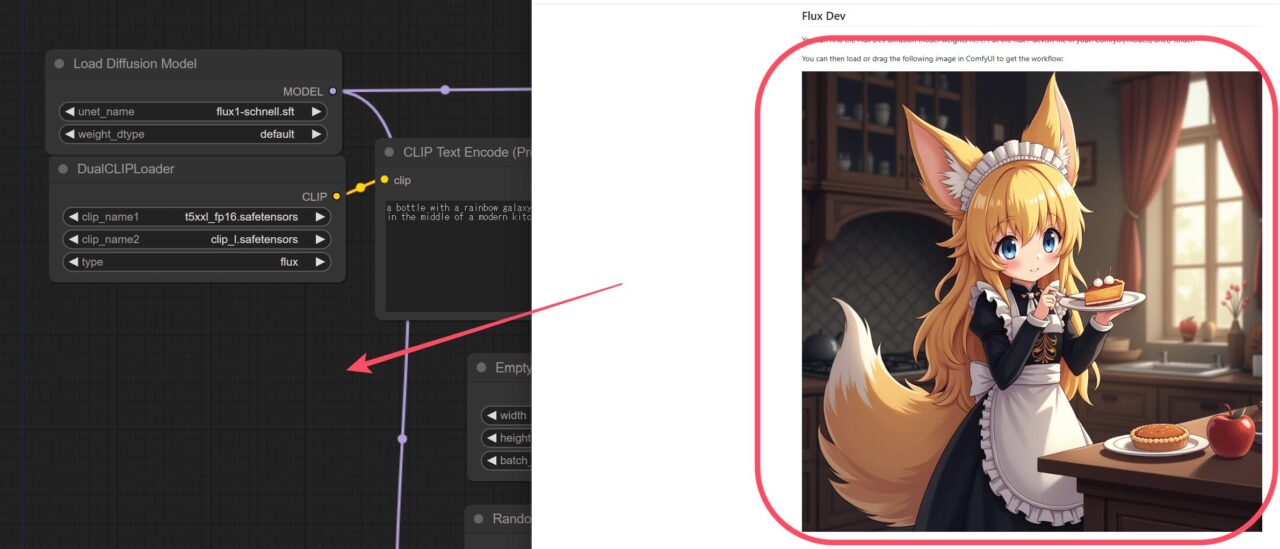Click the fox-girl maid workflow image
The image size is (1280, 549).
pos(1031,301)
